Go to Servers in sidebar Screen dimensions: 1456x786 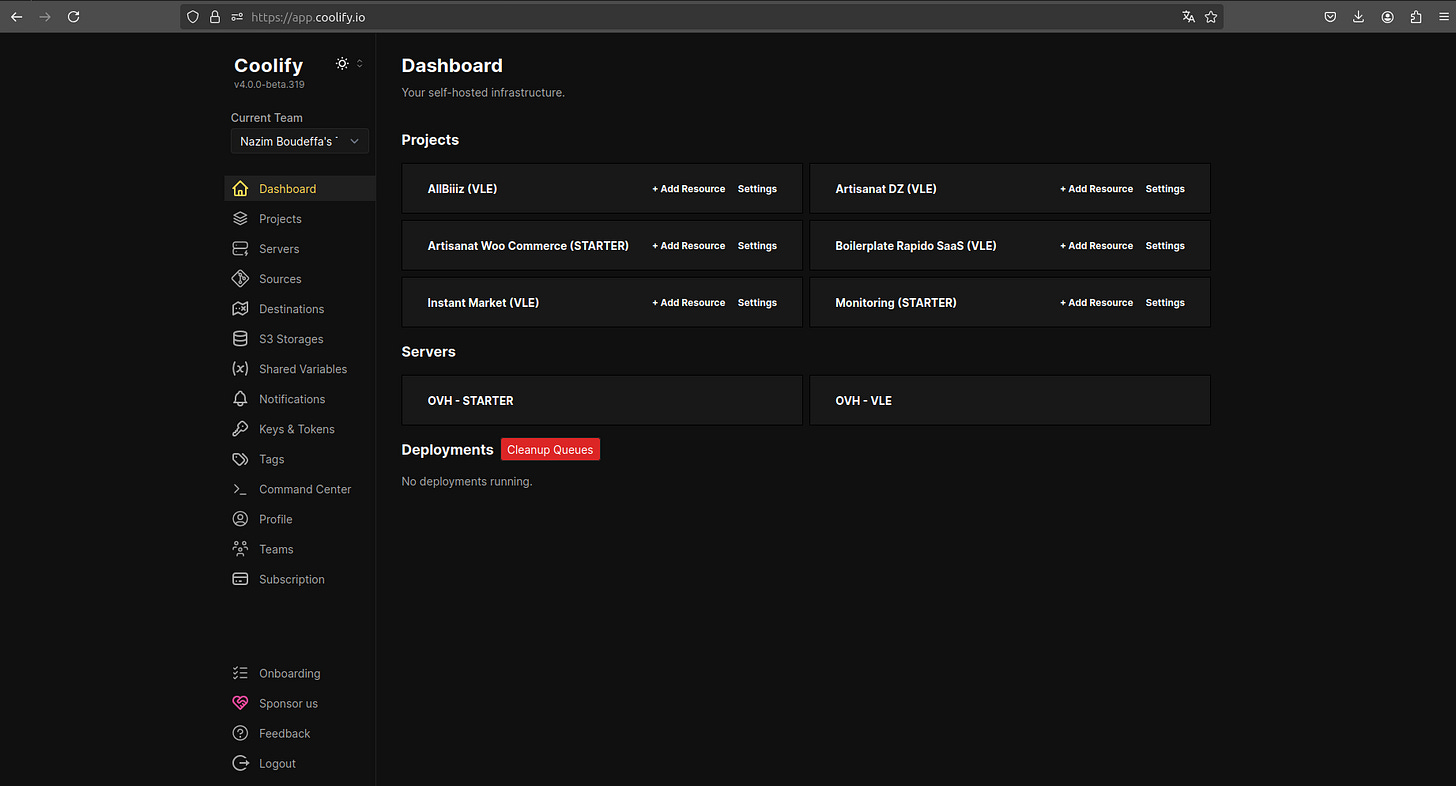tap(300, 248)
